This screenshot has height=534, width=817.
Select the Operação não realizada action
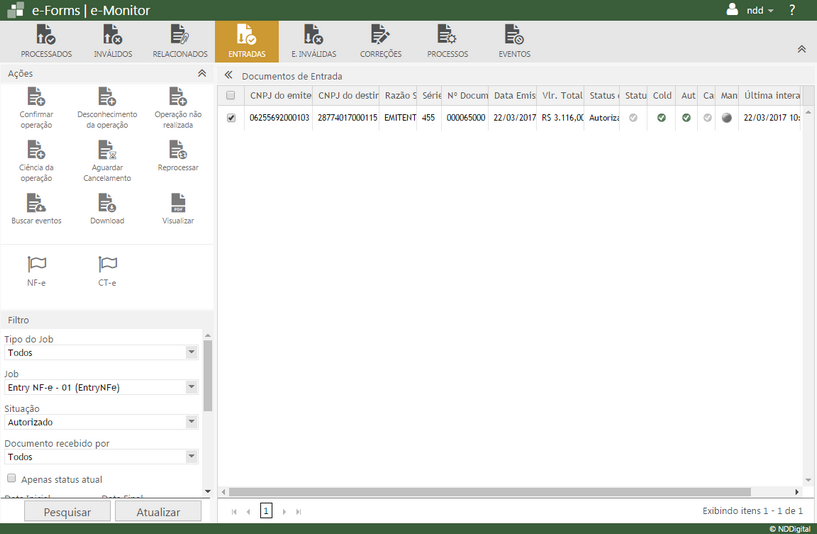click(178, 97)
